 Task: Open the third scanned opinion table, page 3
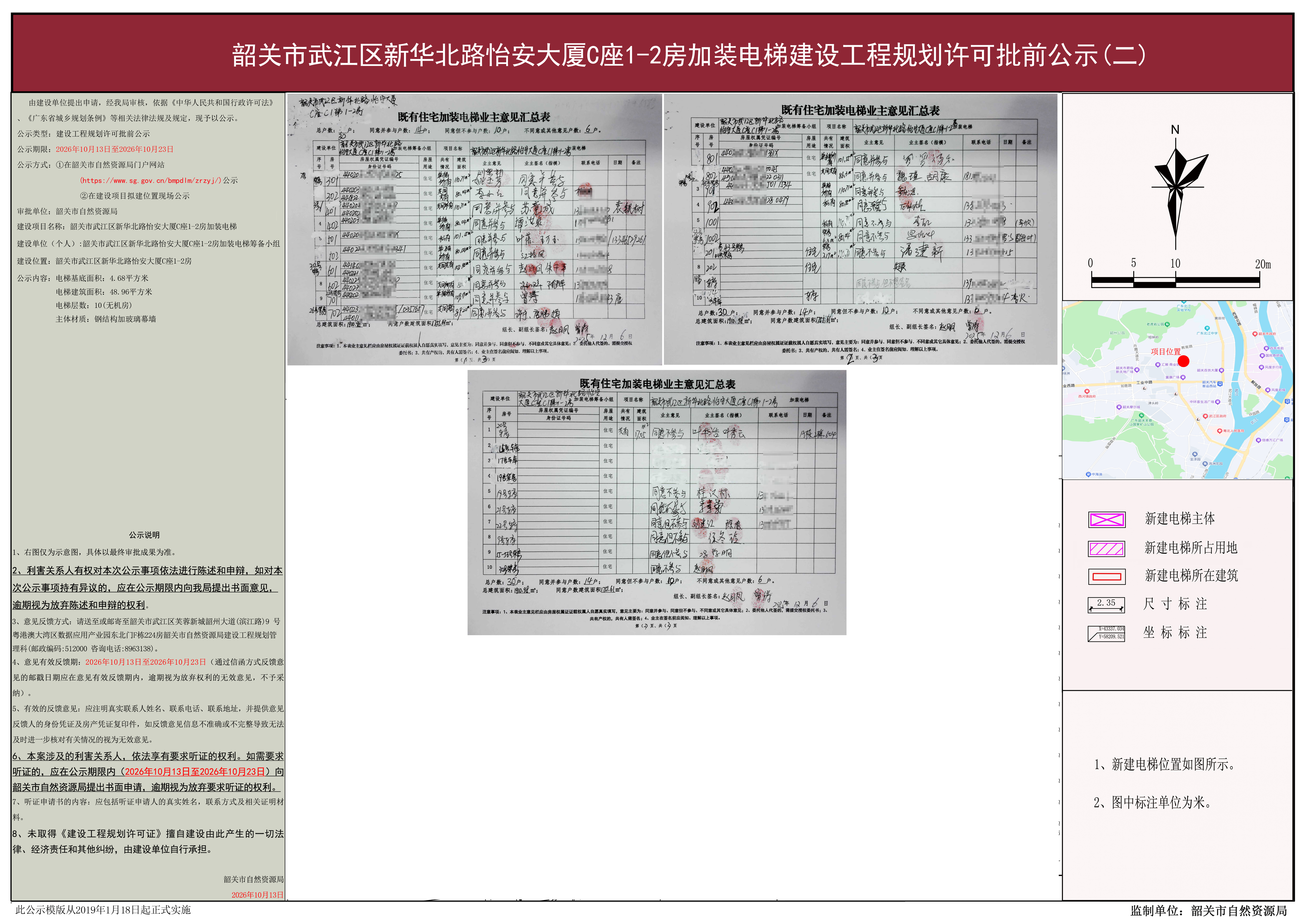click(657, 502)
